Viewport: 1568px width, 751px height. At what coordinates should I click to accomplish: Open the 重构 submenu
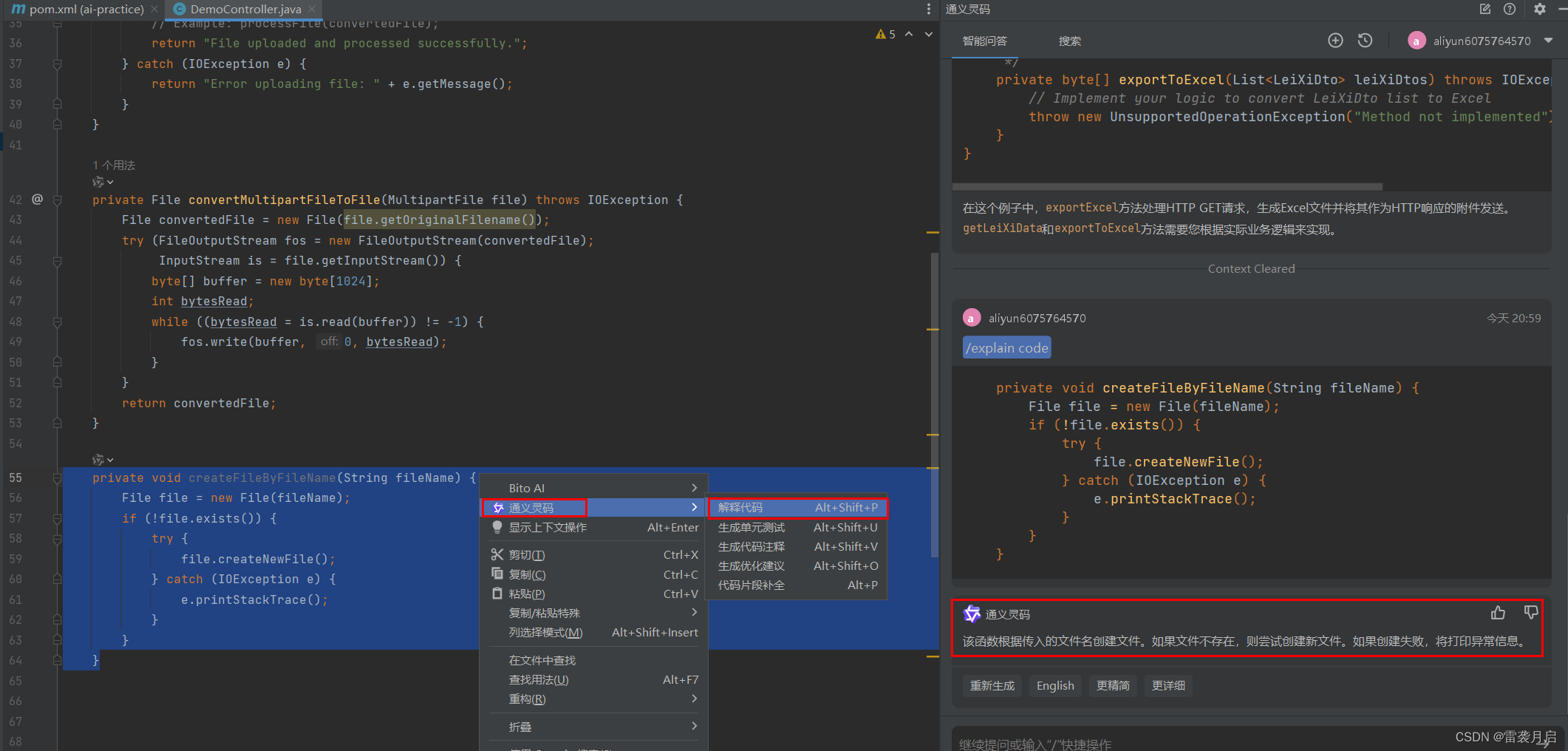(x=594, y=699)
